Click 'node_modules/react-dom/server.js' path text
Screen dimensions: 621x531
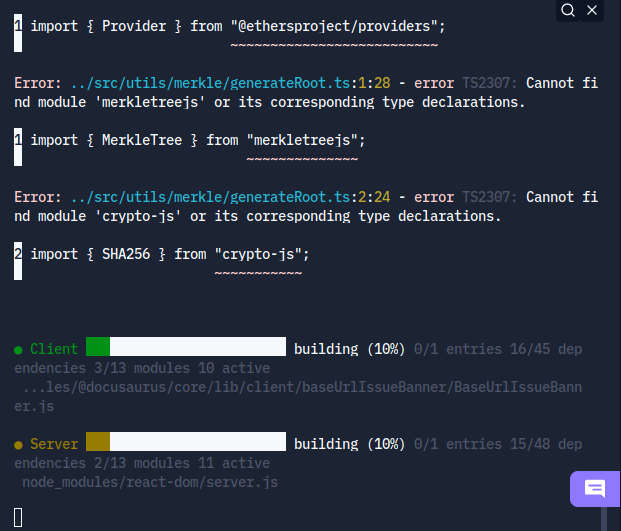coord(150,482)
